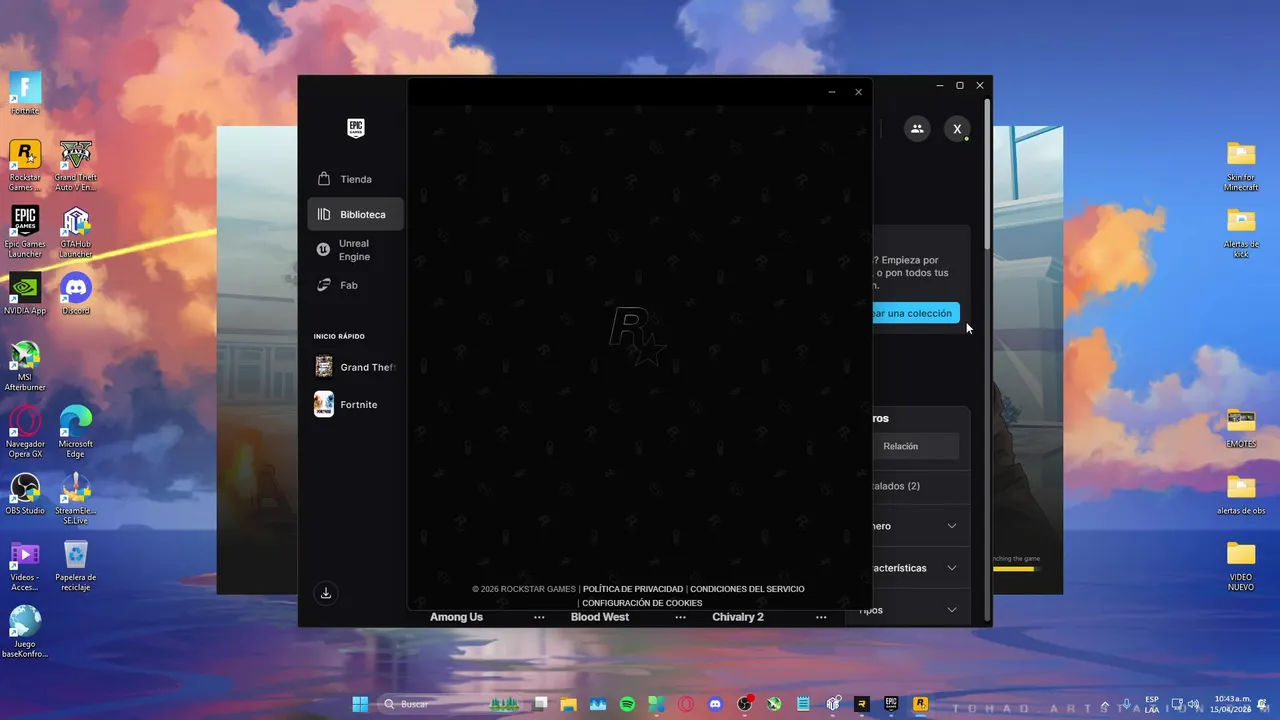Image resolution: width=1280 pixels, height=720 pixels.
Task: Open the GTAHub Launcher desktop shortcut
Action: [x=76, y=231]
